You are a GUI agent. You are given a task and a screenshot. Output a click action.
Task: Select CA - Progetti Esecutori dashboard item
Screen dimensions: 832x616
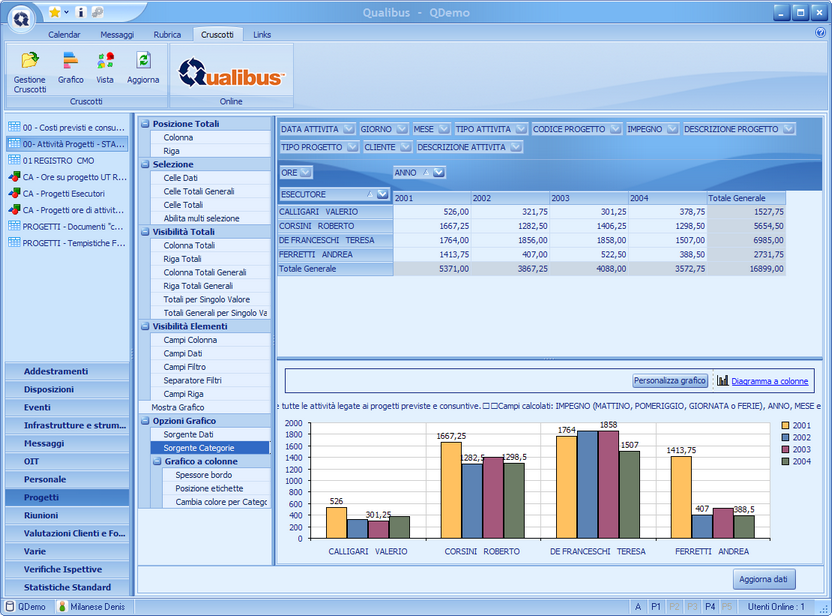[66, 194]
